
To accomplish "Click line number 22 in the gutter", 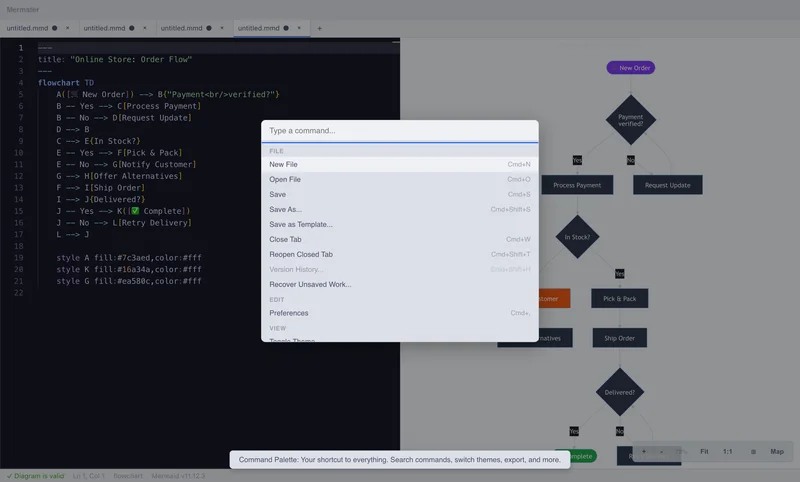I will click(x=19, y=293).
